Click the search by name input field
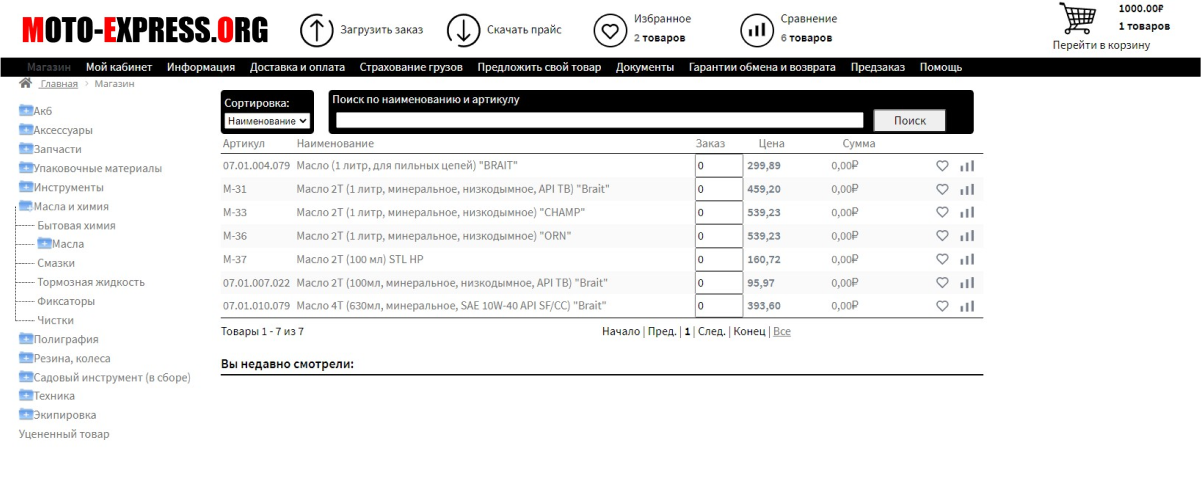This screenshot has width=1201, height=481. (x=599, y=120)
